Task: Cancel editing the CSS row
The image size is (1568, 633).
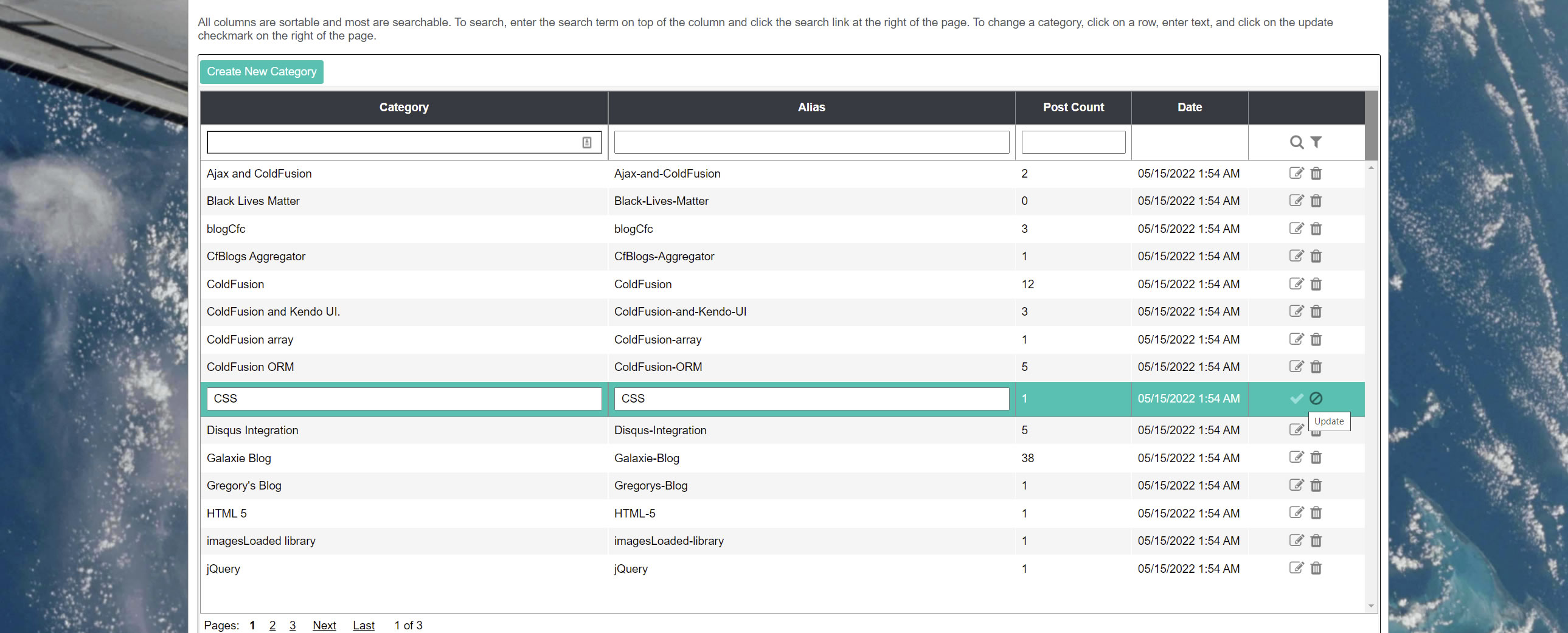Action: tap(1316, 399)
